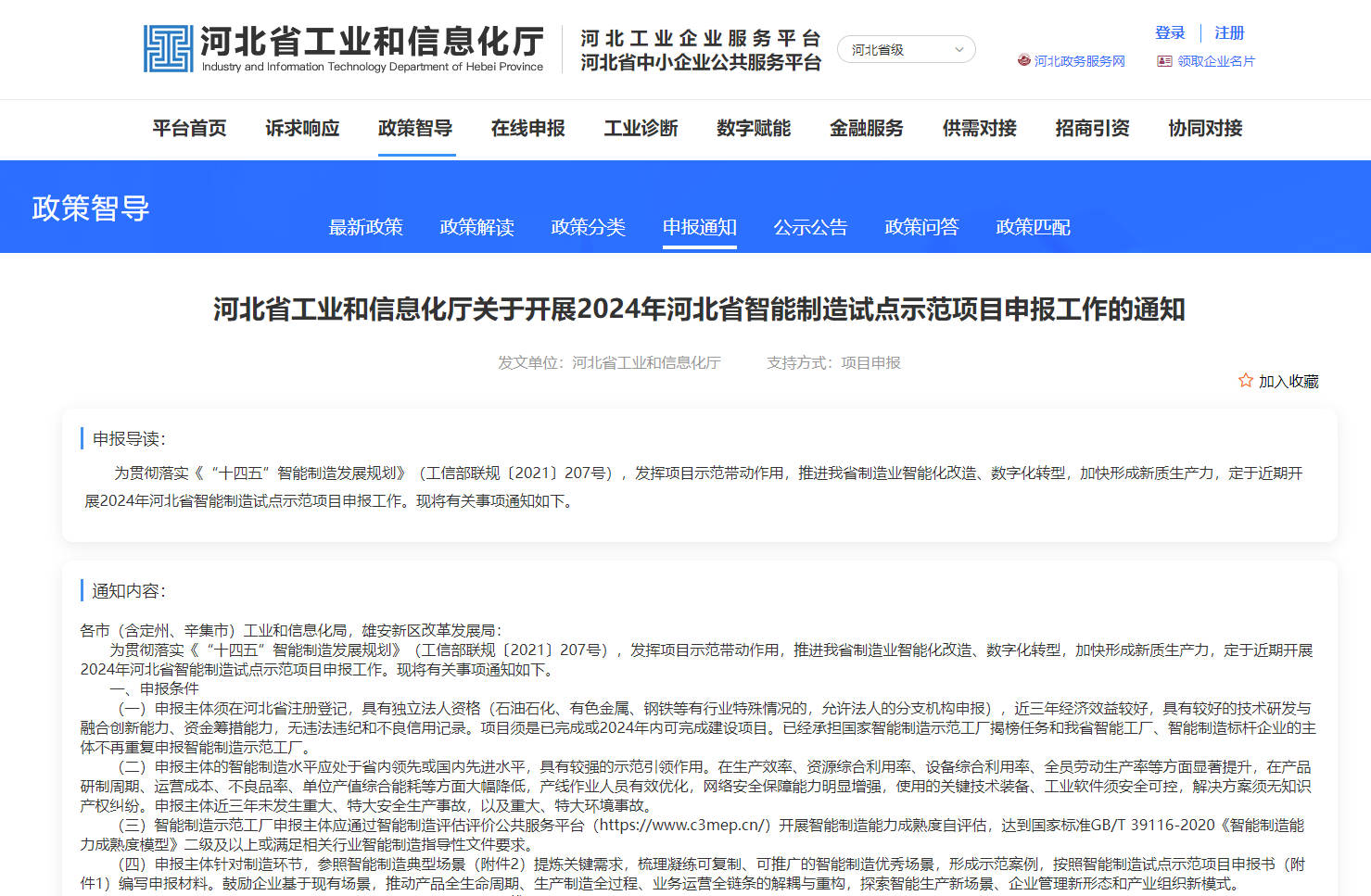Click the 登录 login link

click(x=1170, y=32)
